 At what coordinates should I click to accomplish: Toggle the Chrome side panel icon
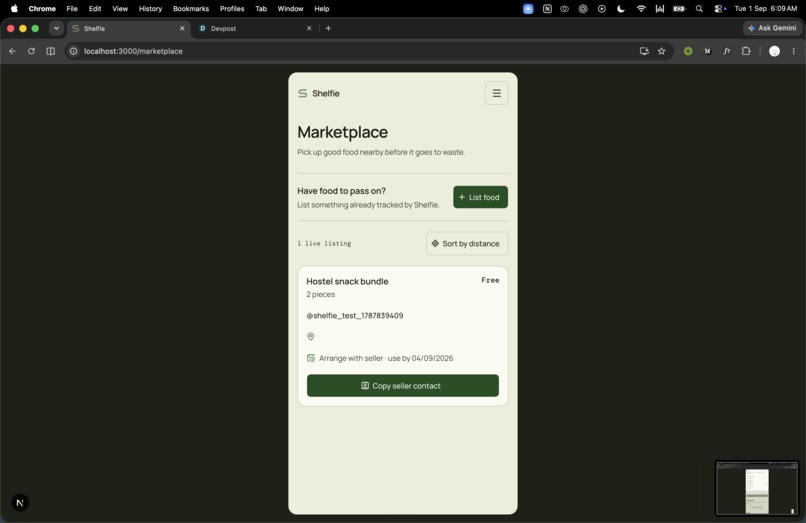pyautogui.click(x=50, y=51)
